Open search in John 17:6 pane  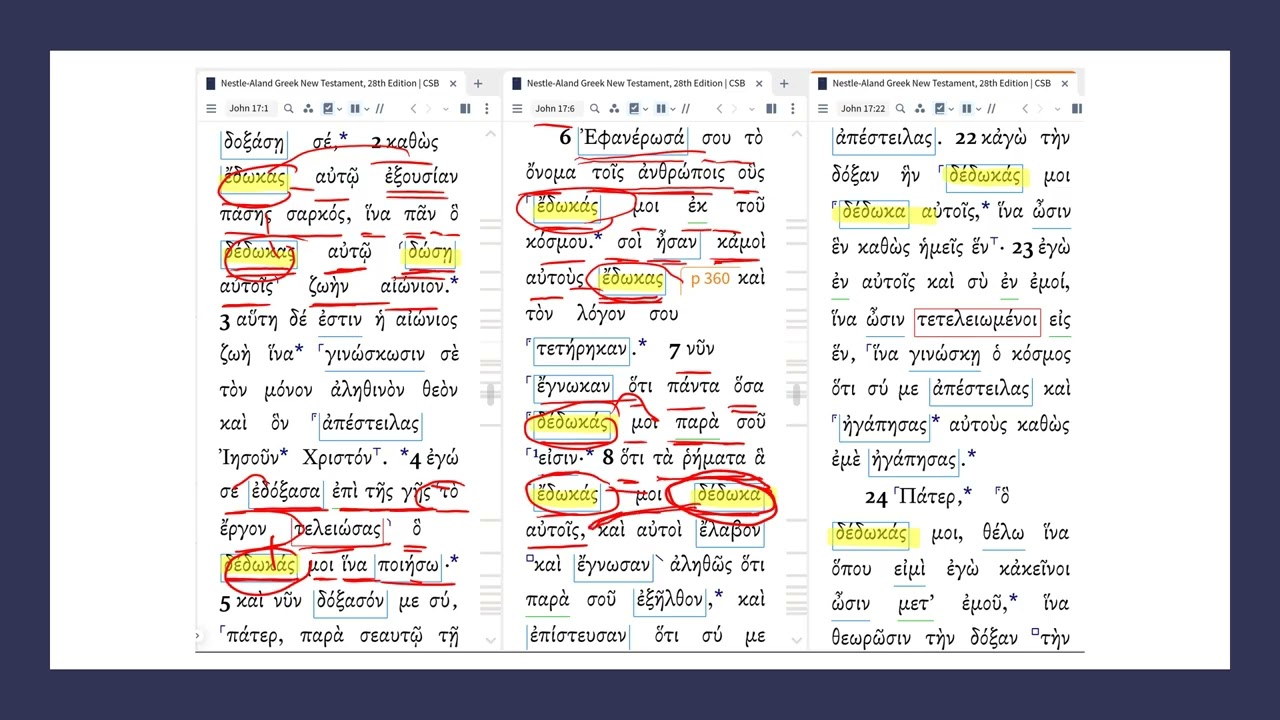(595, 108)
